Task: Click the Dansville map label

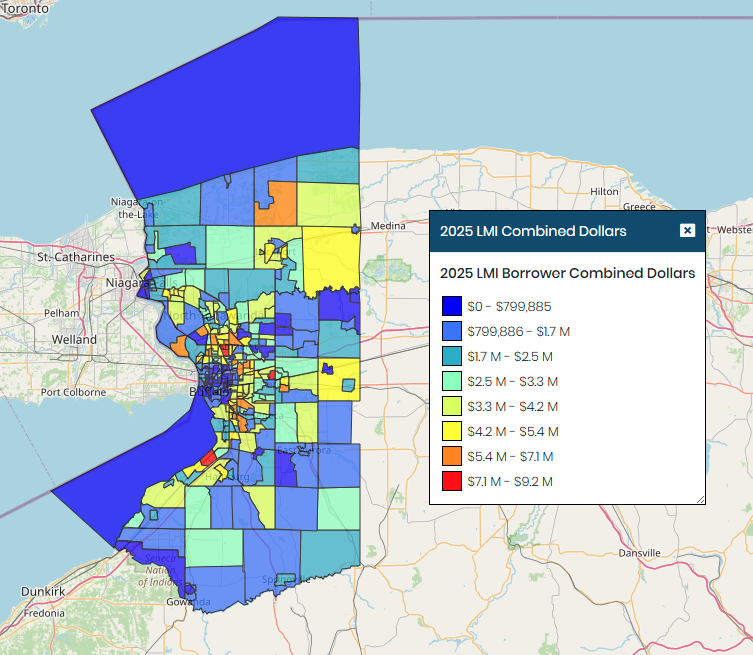Action: [639, 553]
